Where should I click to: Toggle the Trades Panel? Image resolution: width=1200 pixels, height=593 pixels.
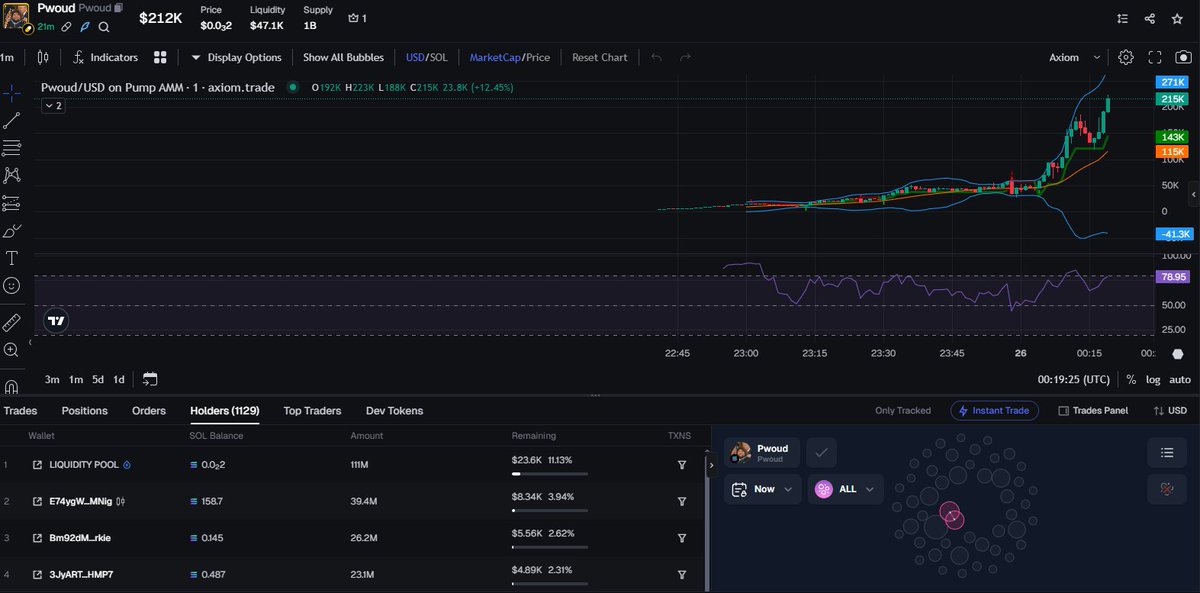pos(1093,411)
